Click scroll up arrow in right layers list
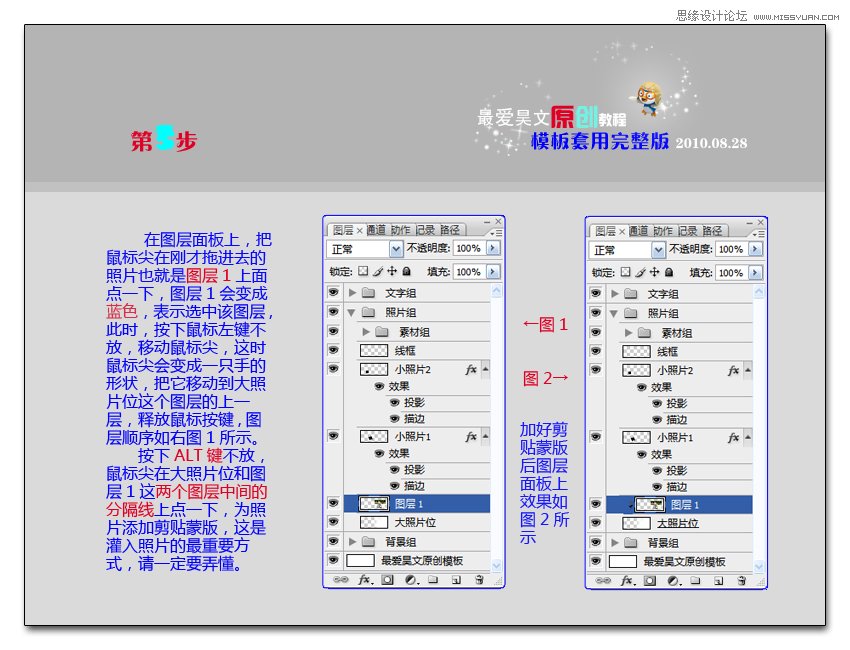Viewport: 850px width, 650px height. tap(759, 293)
